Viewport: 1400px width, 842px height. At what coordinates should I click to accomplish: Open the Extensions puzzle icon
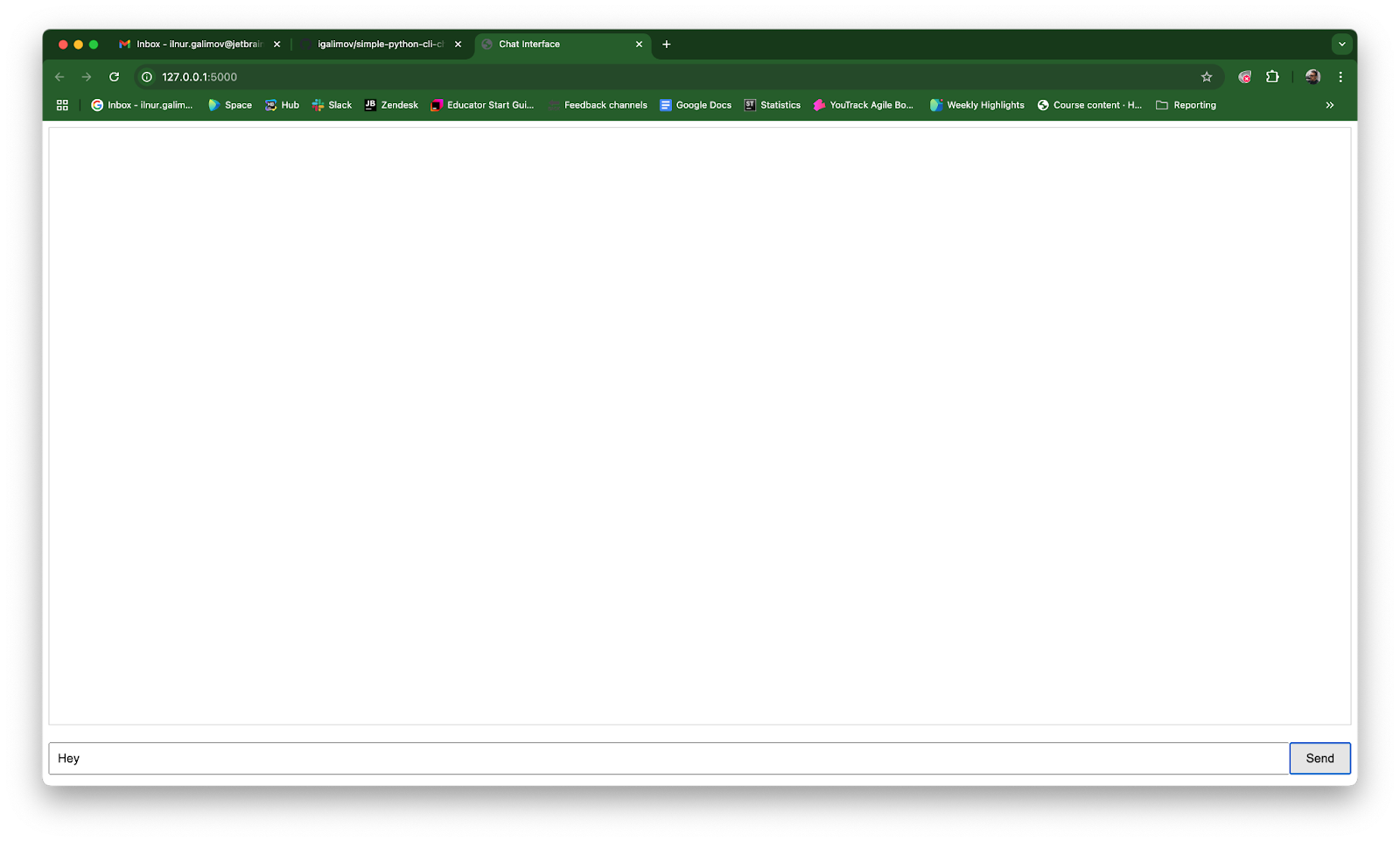pyautogui.click(x=1272, y=77)
